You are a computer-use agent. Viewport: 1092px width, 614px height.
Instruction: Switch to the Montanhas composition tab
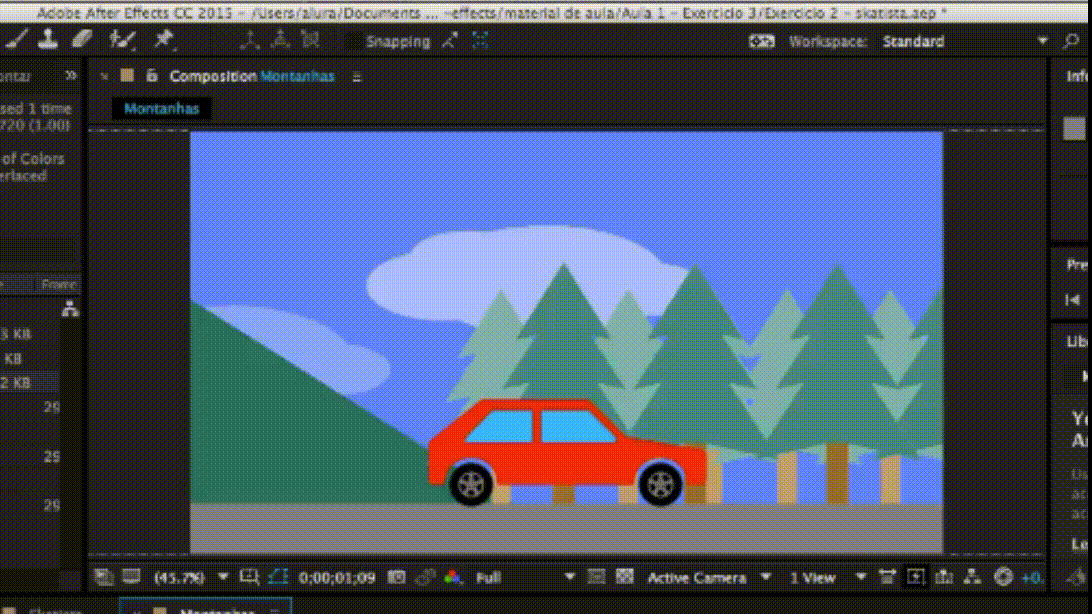[x=161, y=108]
